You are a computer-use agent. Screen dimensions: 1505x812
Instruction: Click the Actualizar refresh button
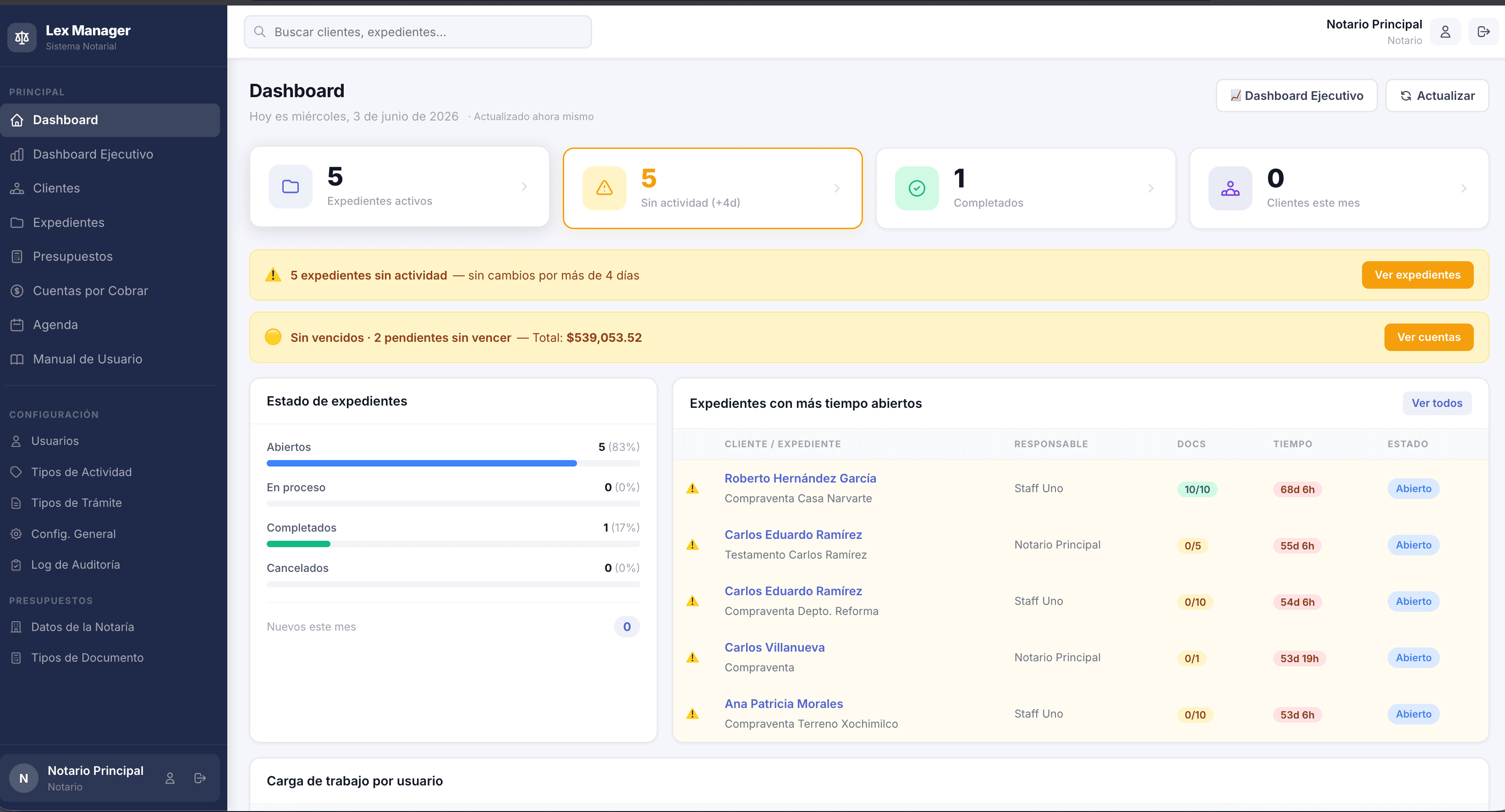pos(1437,96)
